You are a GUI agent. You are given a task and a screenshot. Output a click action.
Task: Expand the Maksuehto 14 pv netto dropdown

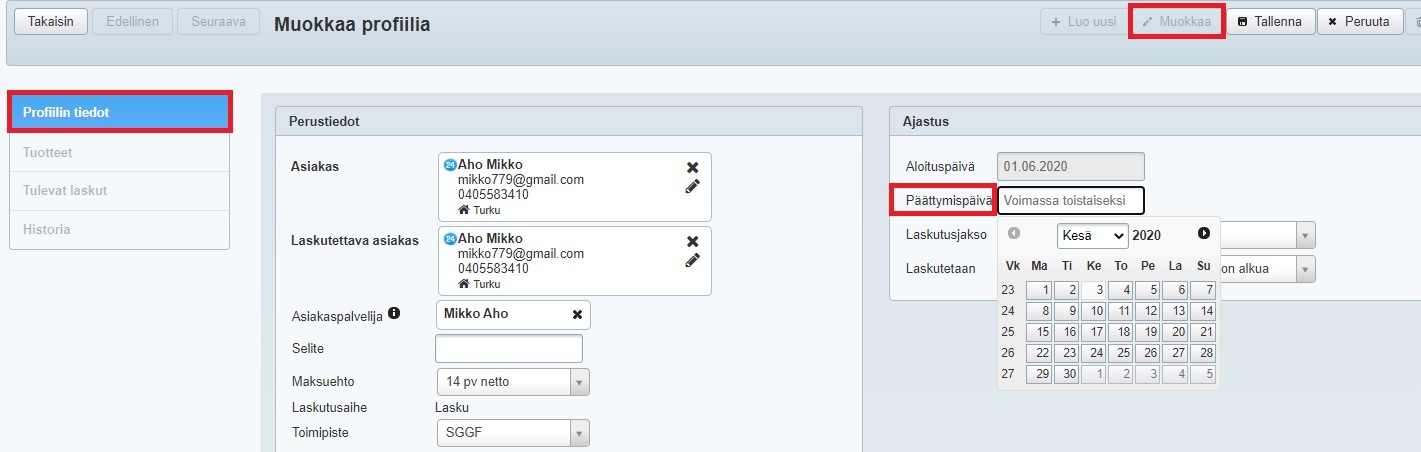point(579,383)
